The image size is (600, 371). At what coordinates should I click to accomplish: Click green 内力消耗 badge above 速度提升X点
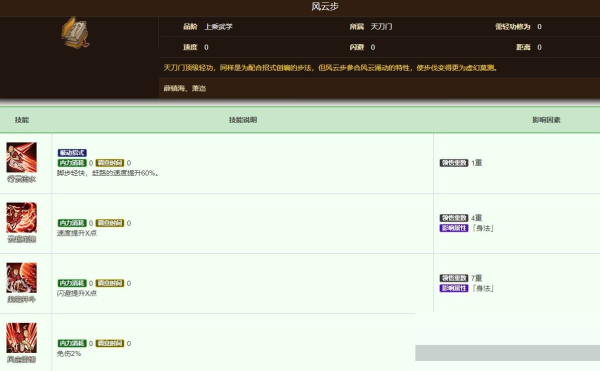72,223
